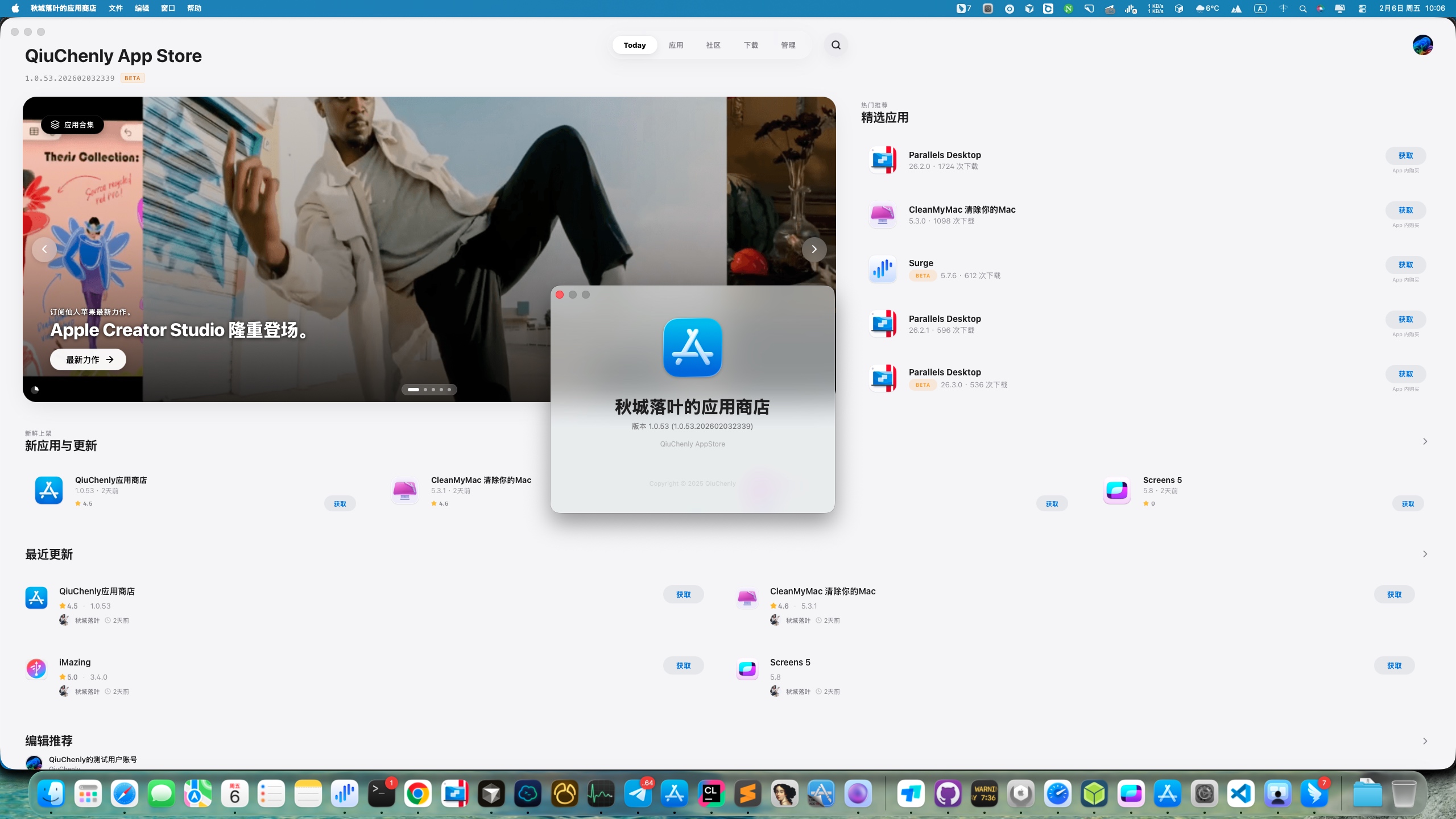This screenshot has width=1456, height=819.
Task: Open App Store from the Dock
Action: coord(673,795)
